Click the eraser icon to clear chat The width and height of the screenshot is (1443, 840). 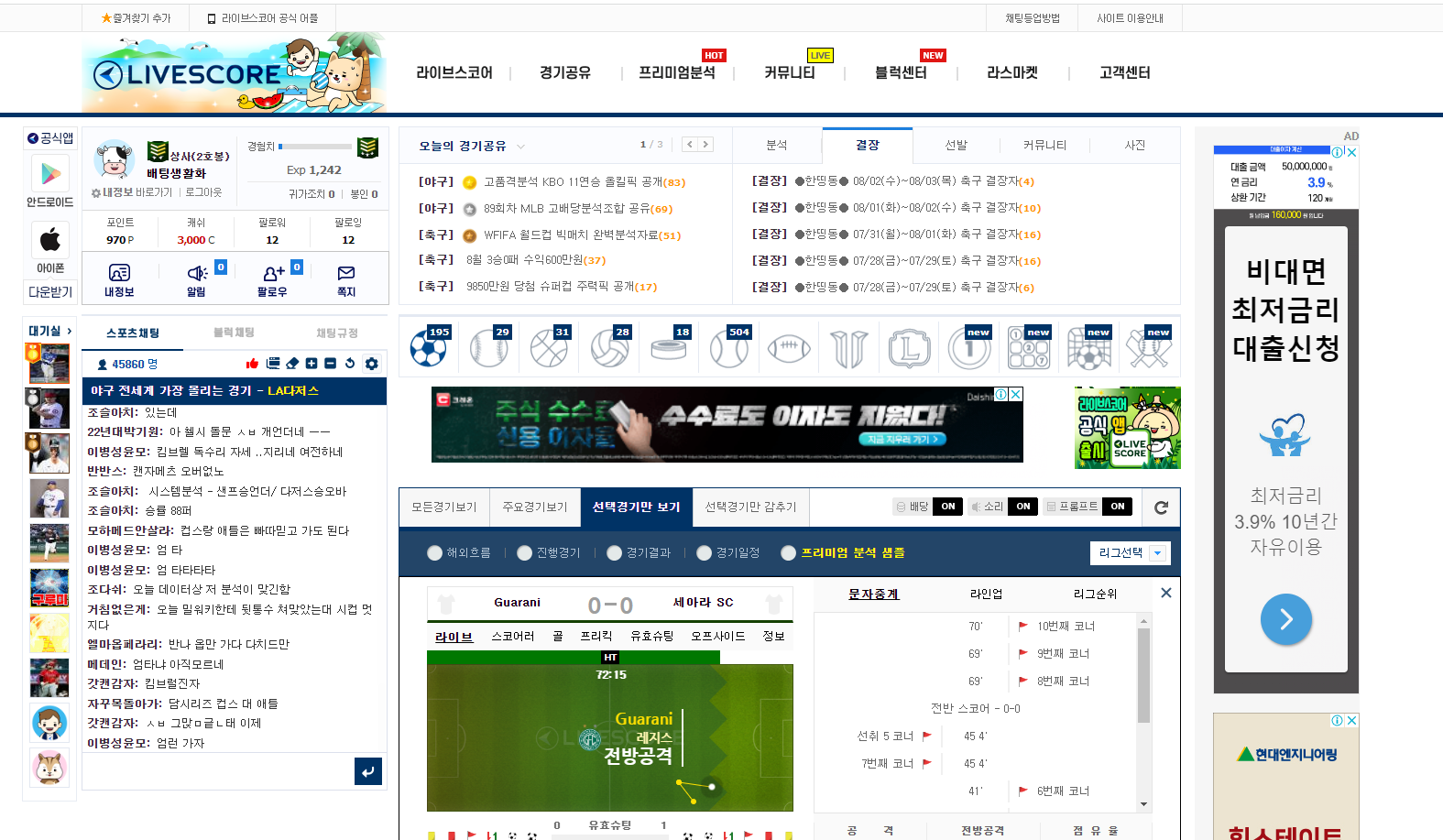(292, 364)
